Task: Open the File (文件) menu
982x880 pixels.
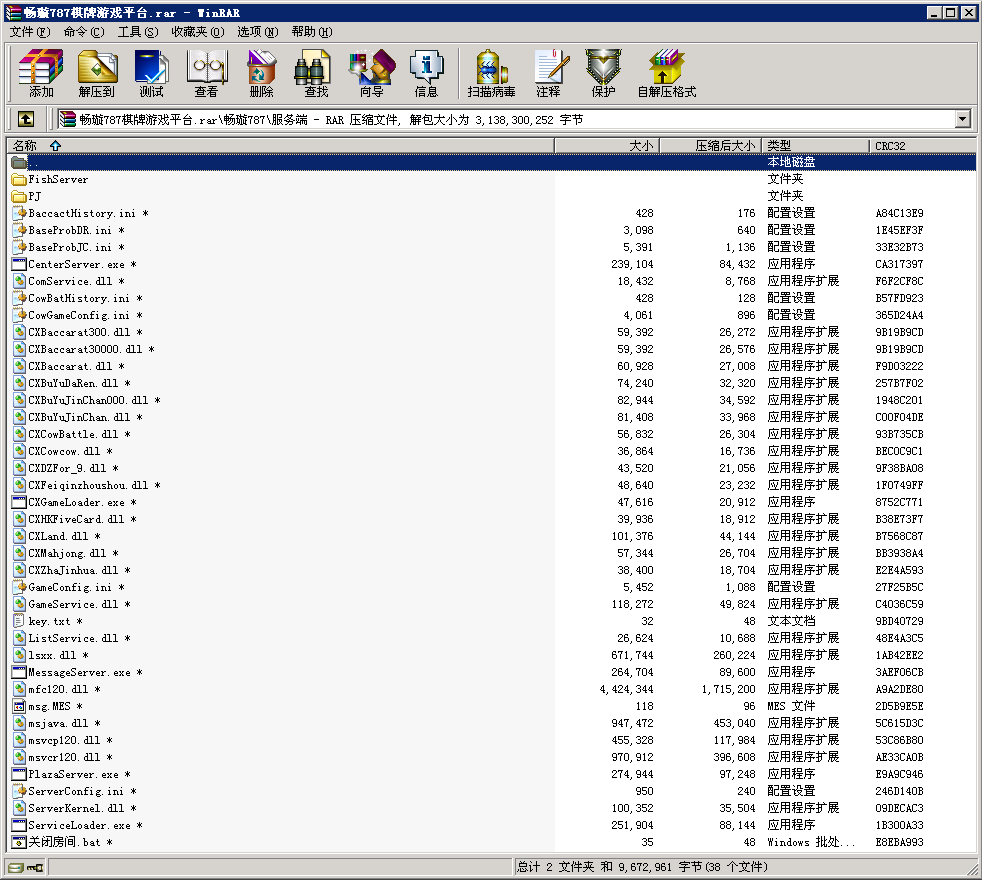Action: click(29, 32)
